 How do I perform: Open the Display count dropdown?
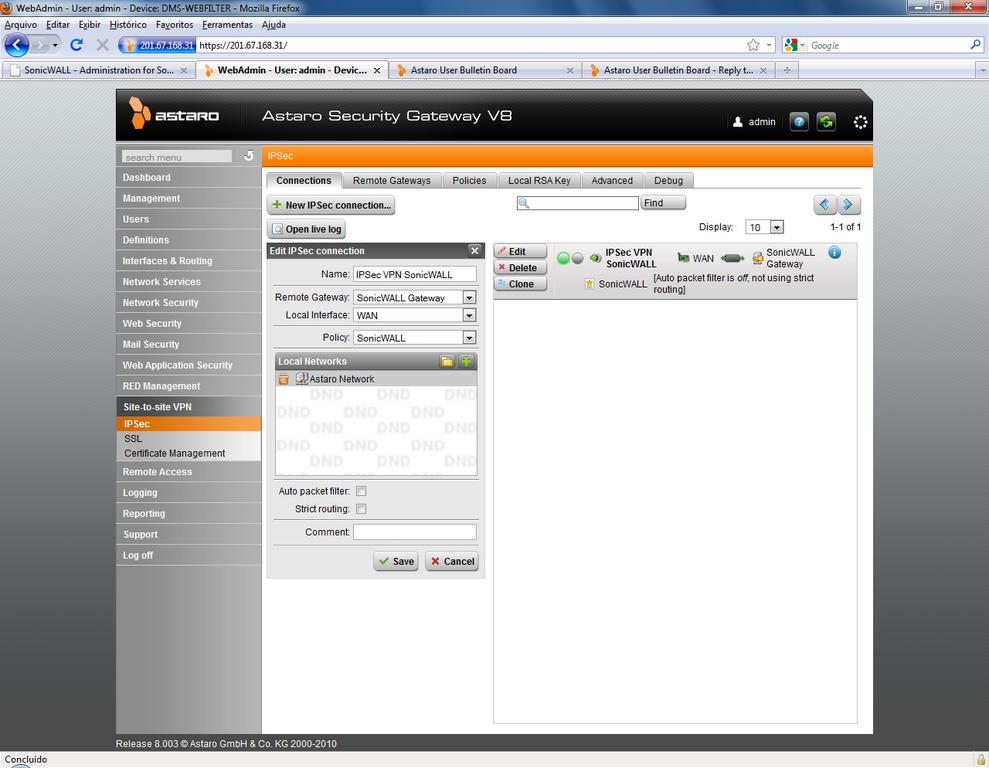coord(777,227)
